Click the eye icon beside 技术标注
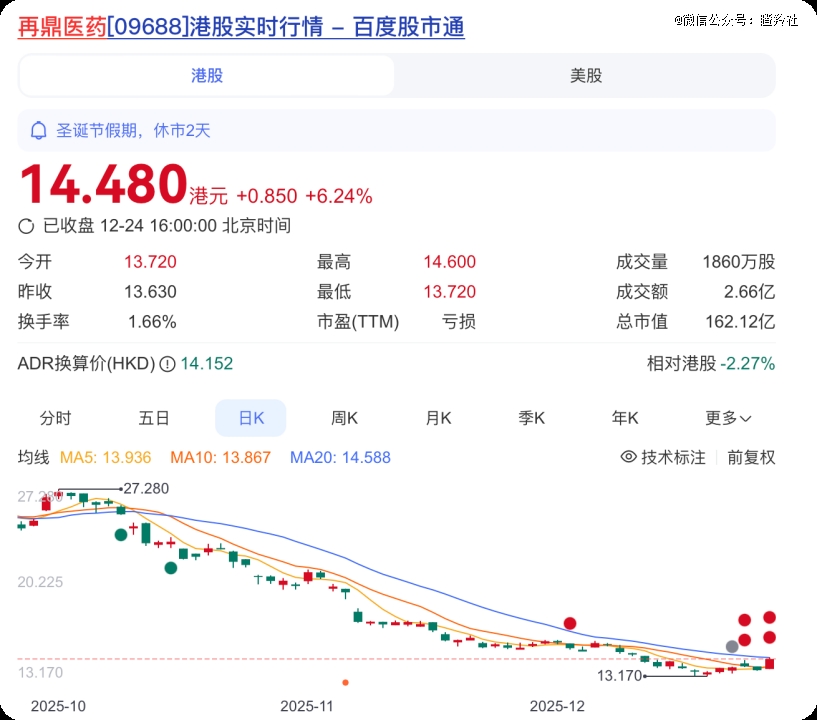This screenshot has height=720, width=817. pyautogui.click(x=629, y=457)
